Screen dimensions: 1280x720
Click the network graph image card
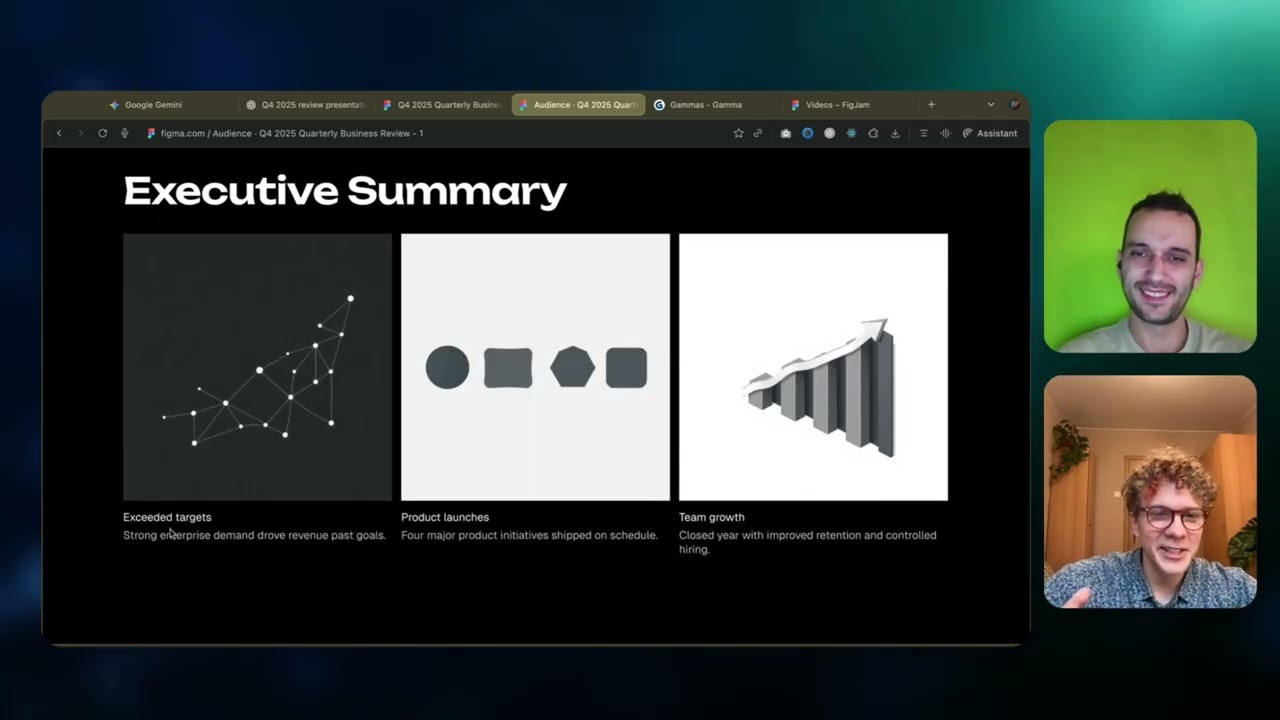pos(257,367)
